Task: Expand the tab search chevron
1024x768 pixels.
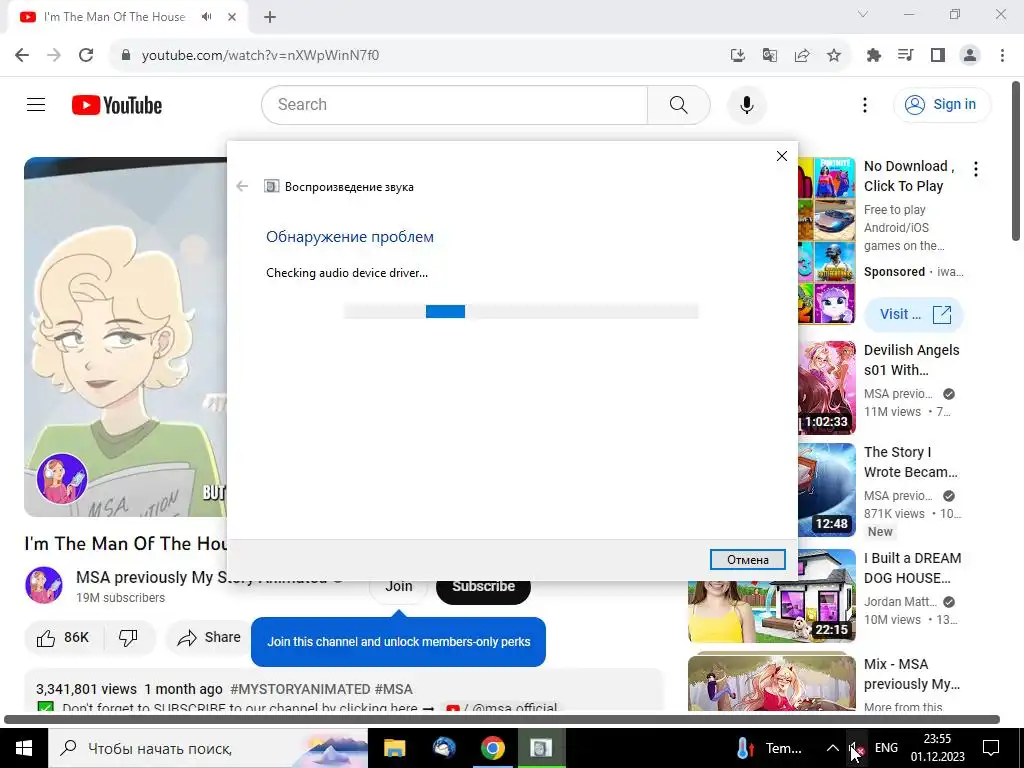Action: pyautogui.click(x=863, y=14)
